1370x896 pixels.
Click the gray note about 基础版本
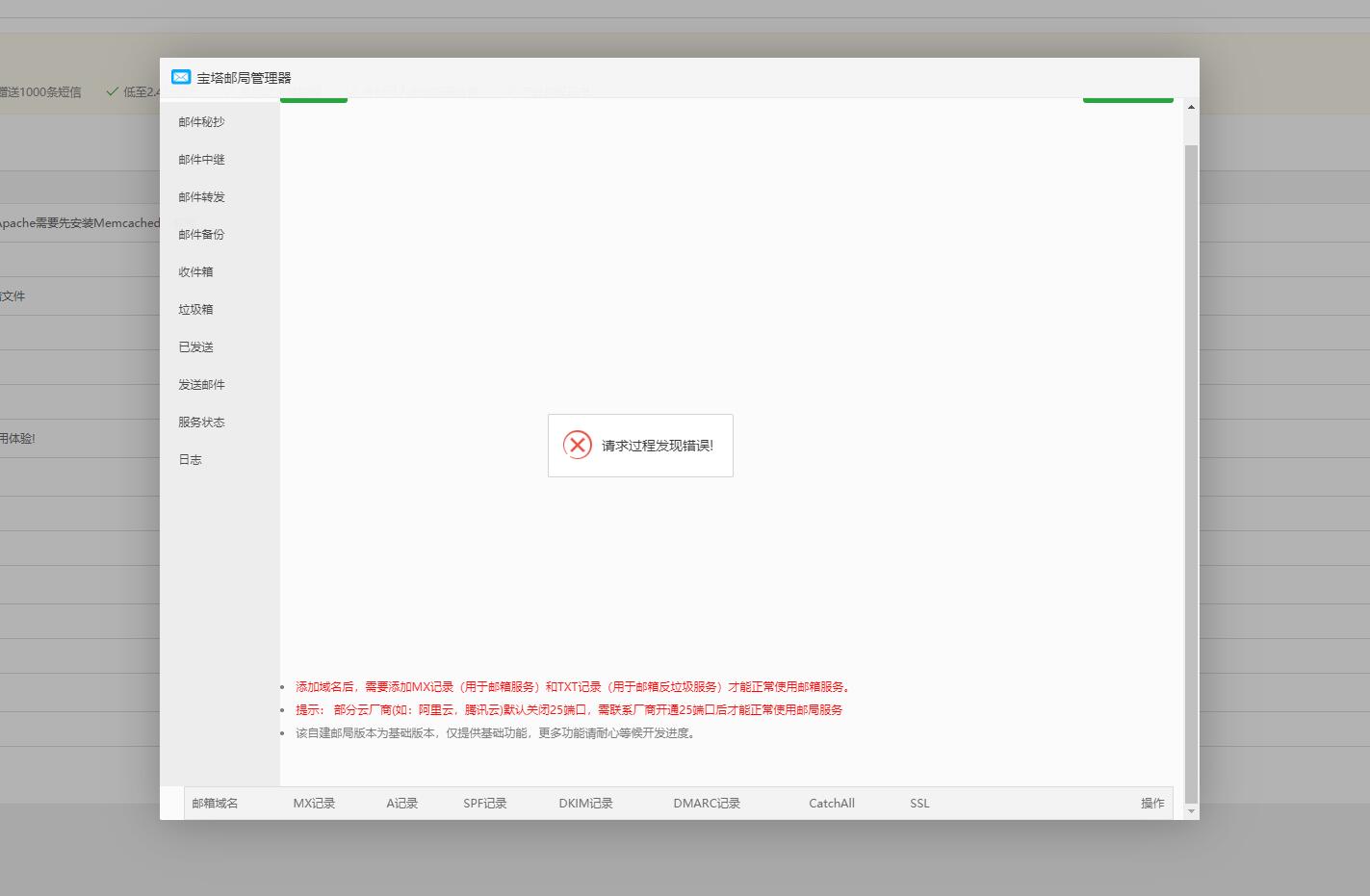point(497,733)
